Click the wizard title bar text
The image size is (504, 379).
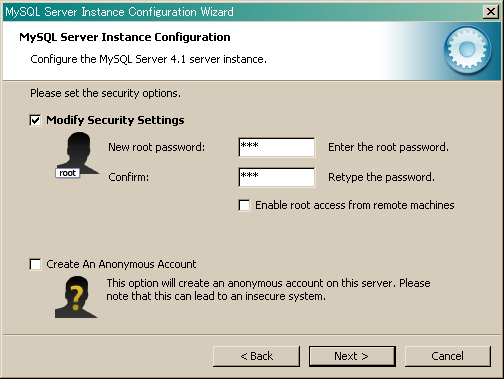click(119, 12)
